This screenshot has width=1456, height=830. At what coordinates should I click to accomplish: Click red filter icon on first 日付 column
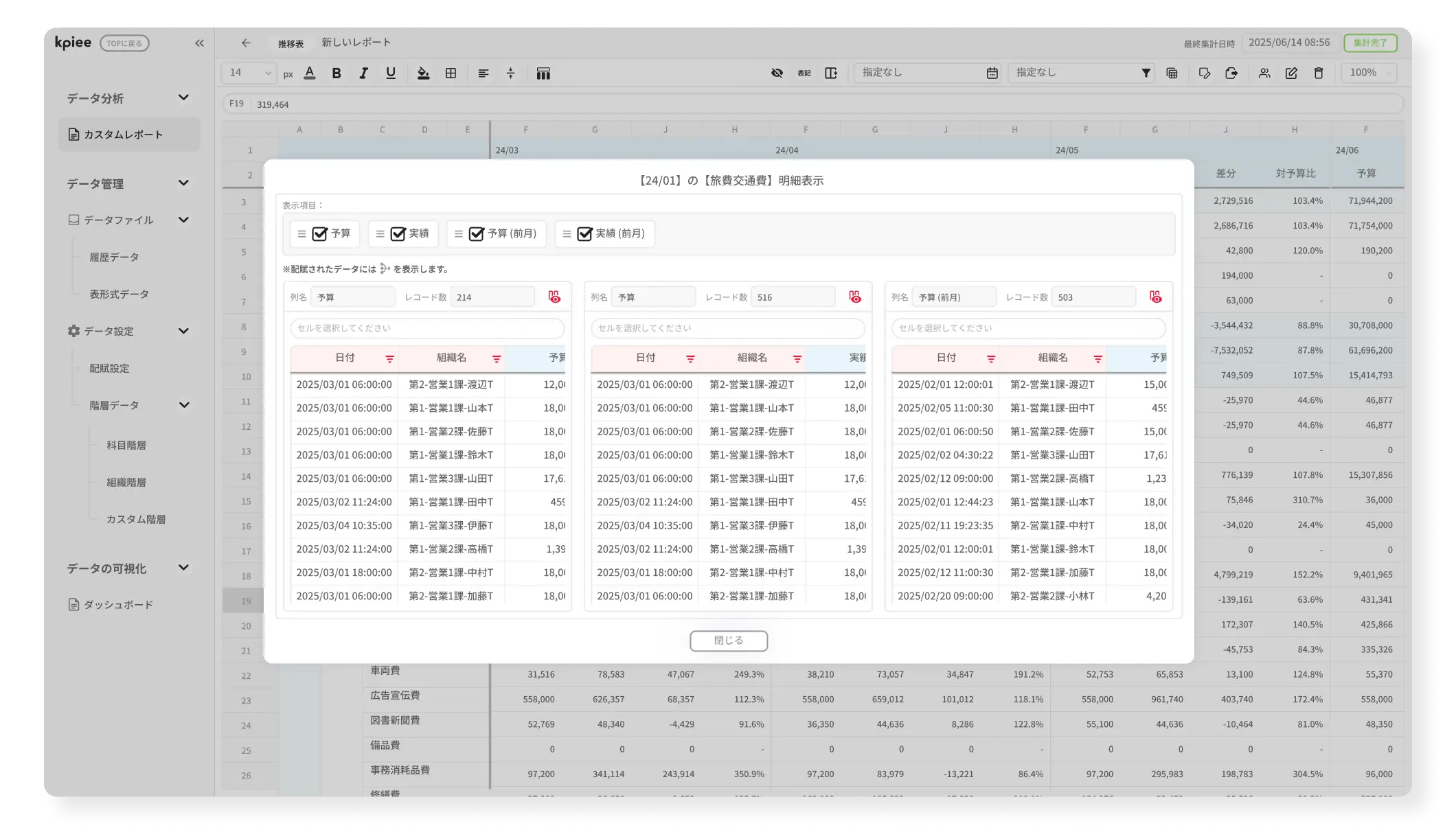point(389,359)
